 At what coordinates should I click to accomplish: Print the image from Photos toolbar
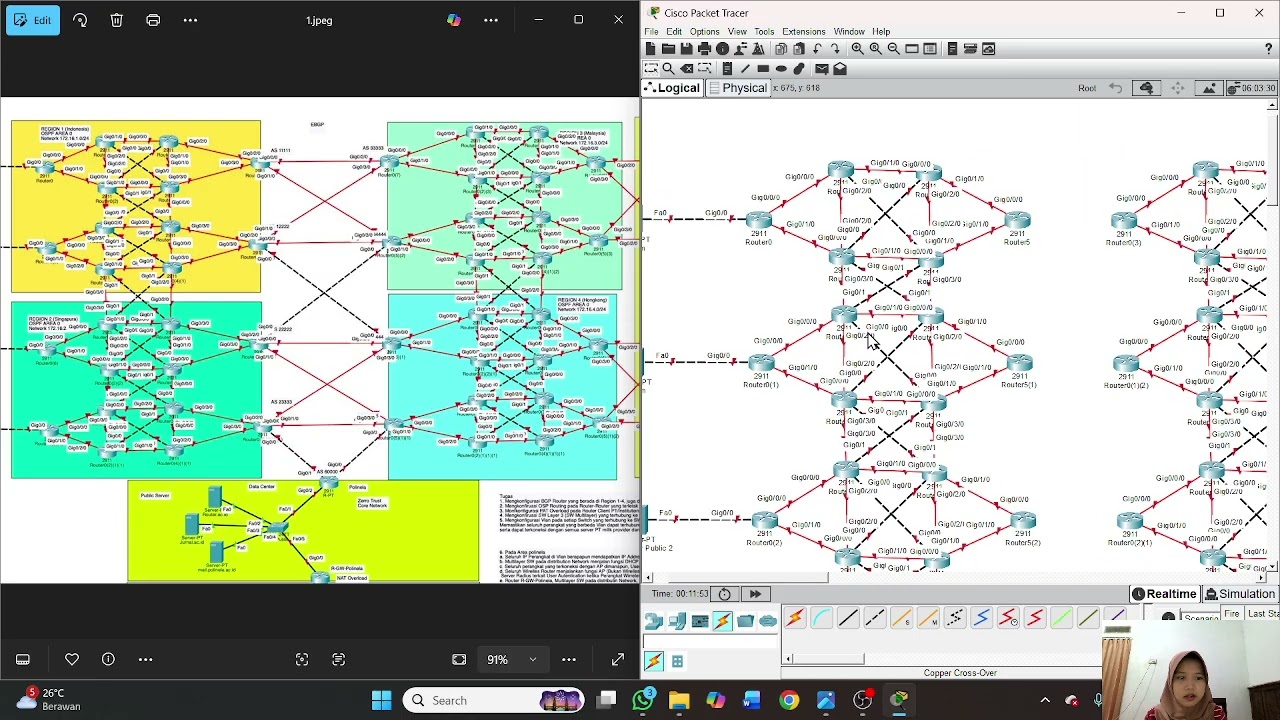(x=153, y=20)
